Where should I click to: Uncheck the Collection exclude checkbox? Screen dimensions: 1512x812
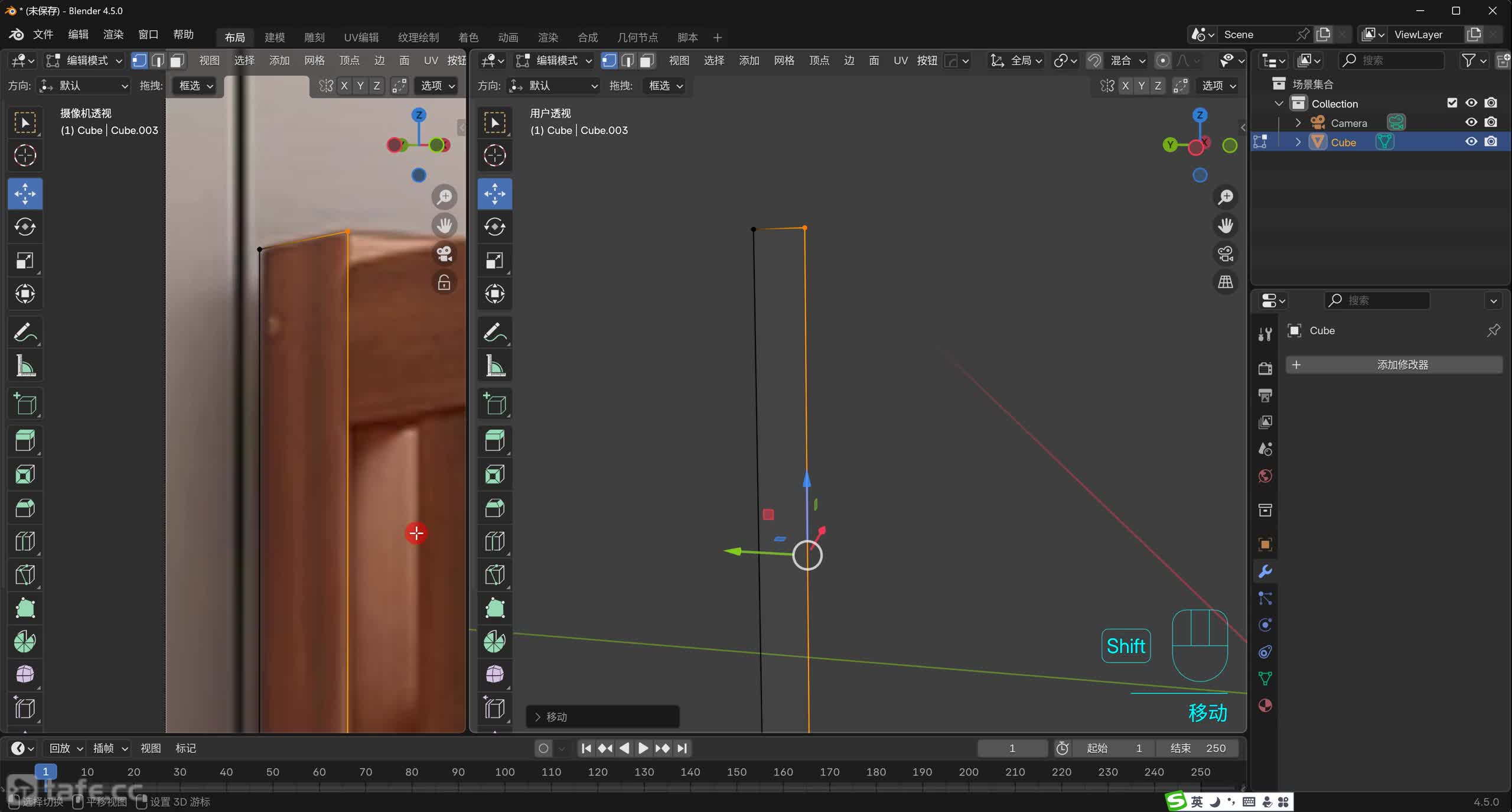1452,103
